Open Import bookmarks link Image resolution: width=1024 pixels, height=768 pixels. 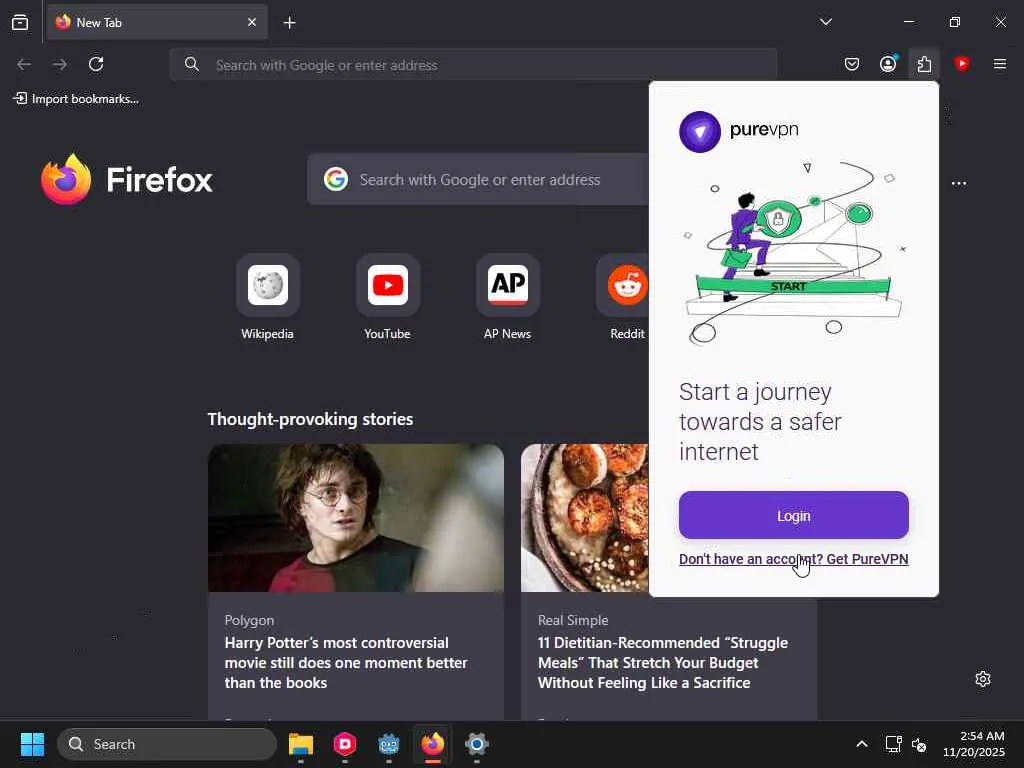(76, 99)
